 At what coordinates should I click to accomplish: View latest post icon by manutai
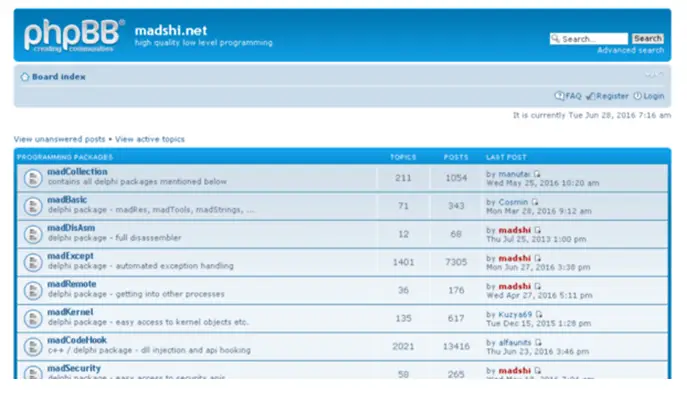tap(537, 174)
